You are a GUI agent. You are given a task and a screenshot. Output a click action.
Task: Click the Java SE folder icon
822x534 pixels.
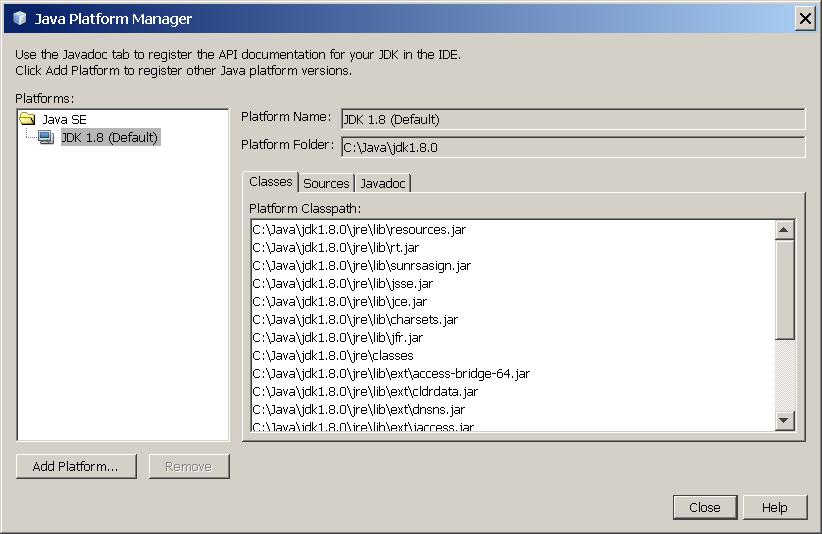pyautogui.click(x=27, y=119)
